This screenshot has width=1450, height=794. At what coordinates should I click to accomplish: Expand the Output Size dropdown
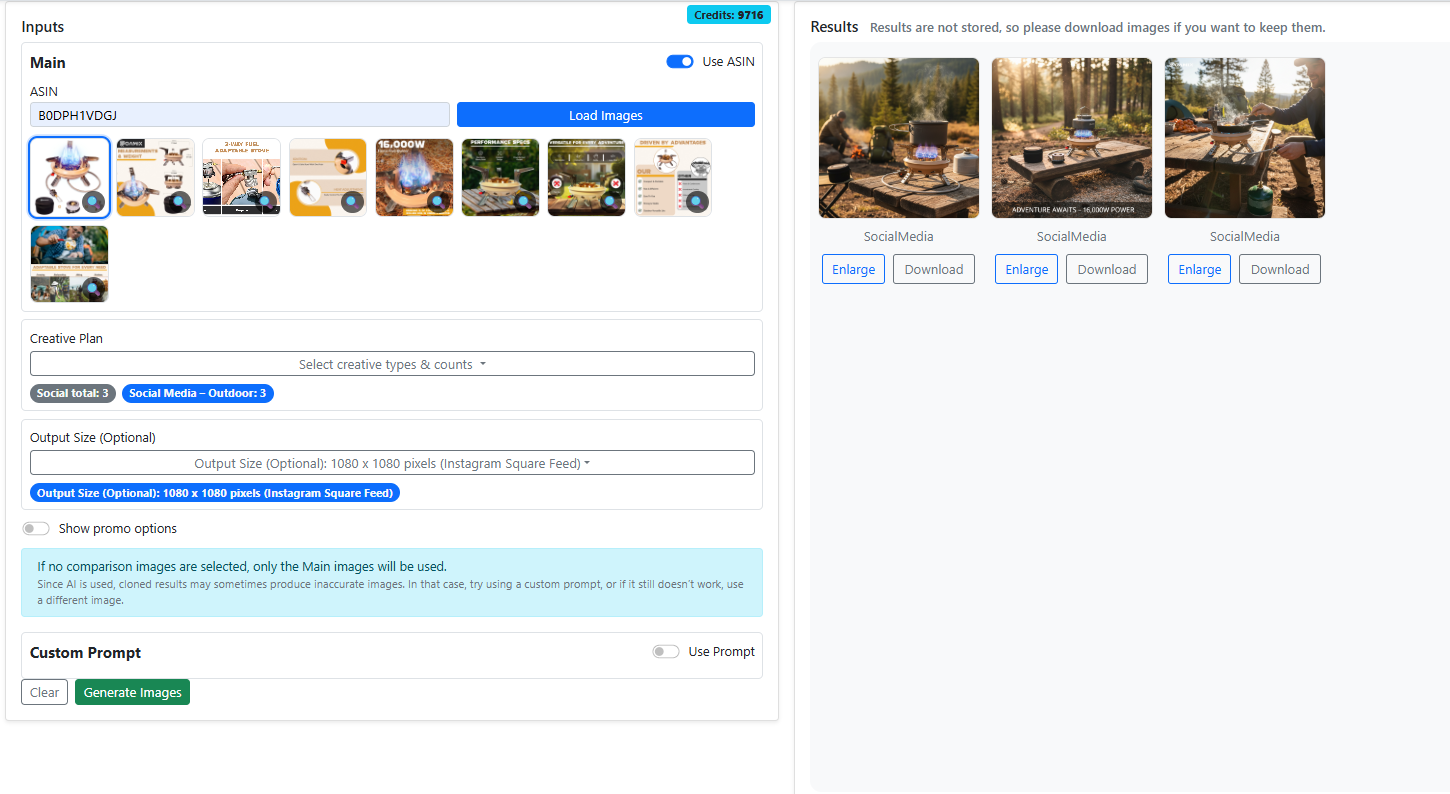(392, 463)
